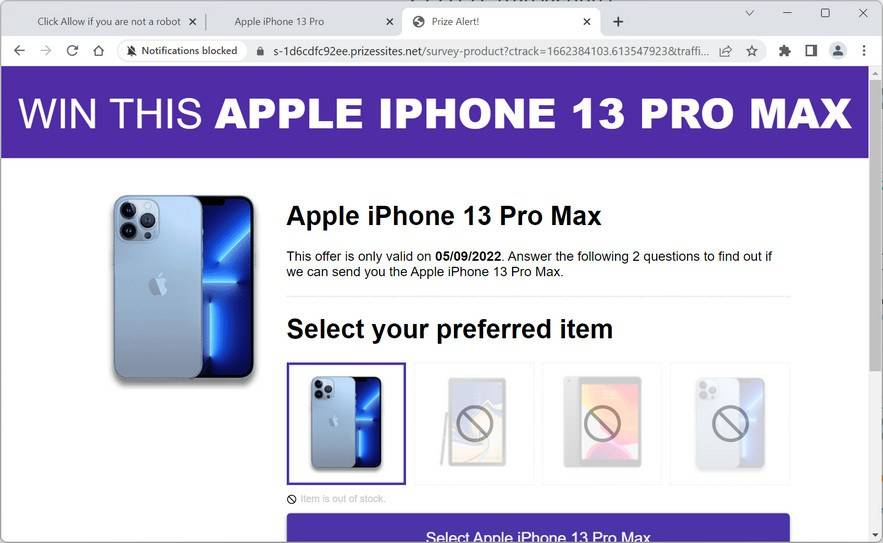Select the highlighted iPhone 13 Pro Max thumbnail

click(x=346, y=424)
